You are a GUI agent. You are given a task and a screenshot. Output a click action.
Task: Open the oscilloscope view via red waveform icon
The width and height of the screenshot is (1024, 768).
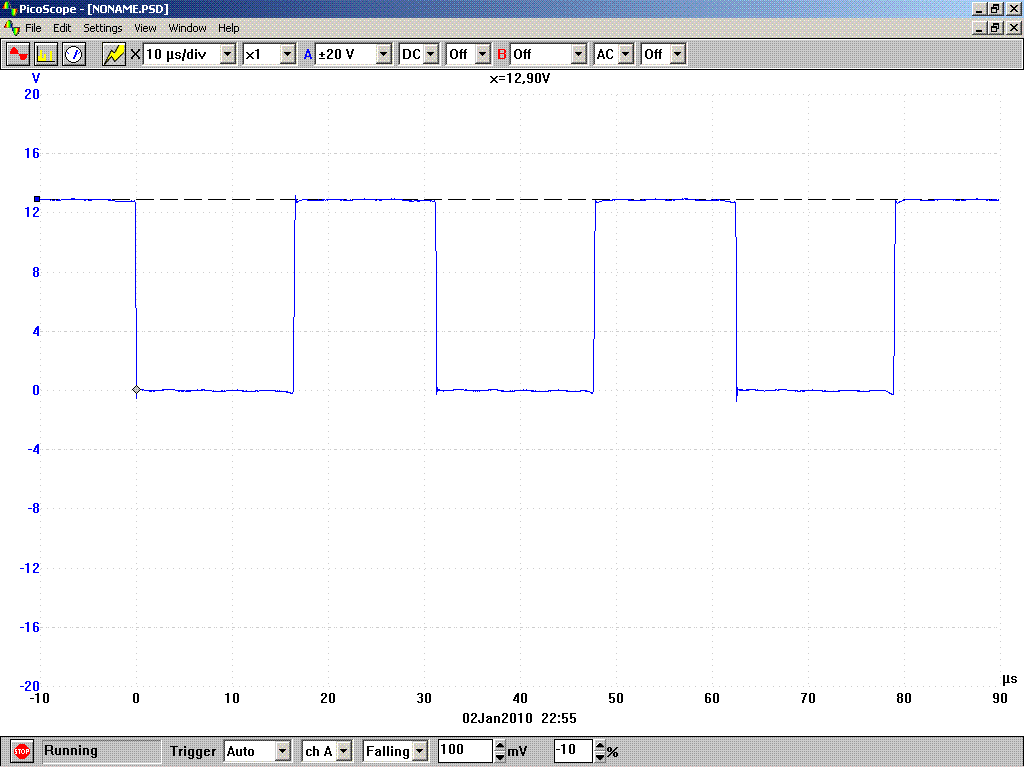[18, 54]
